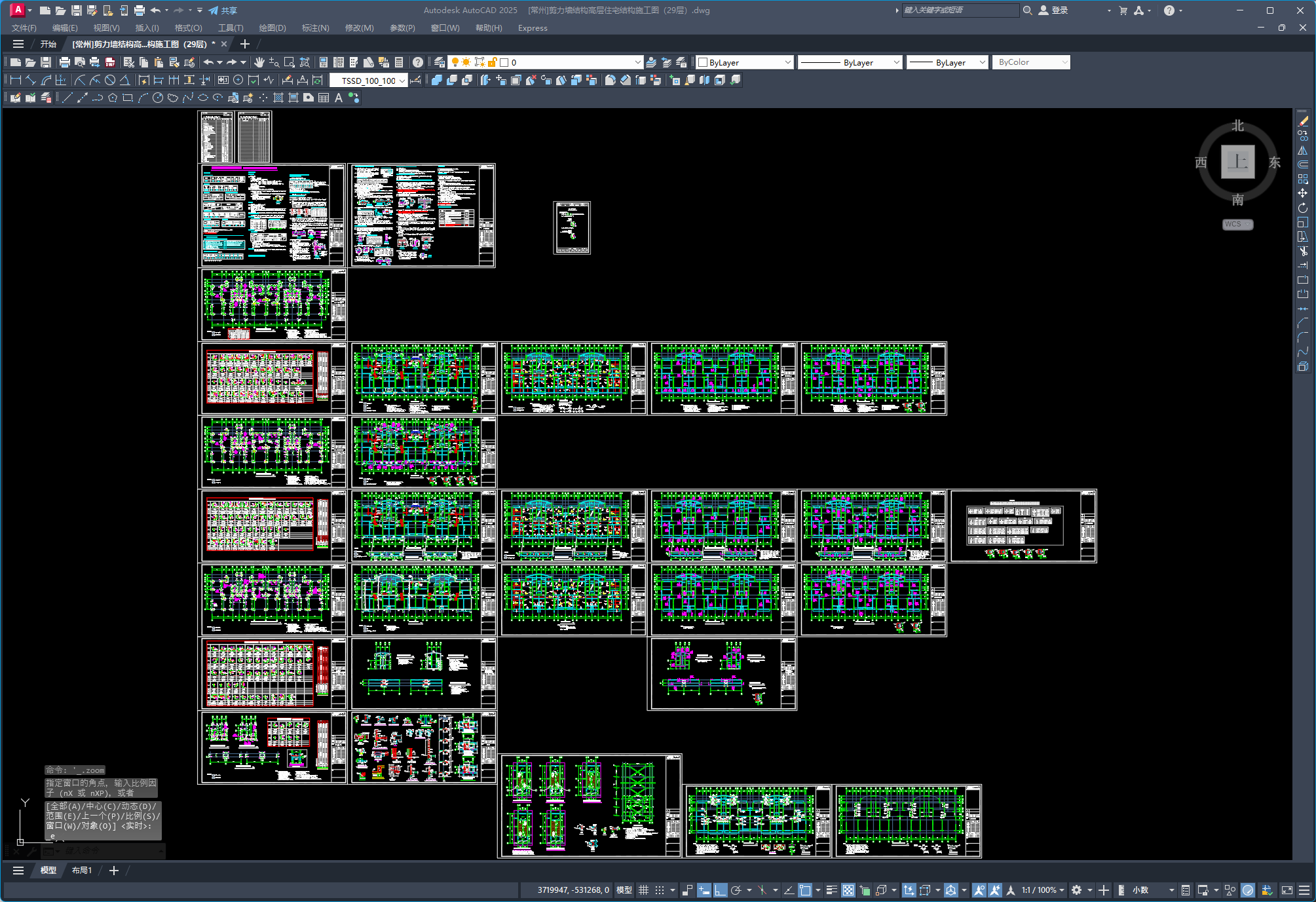Open the 绘图(D) menu
This screenshot has height=902, width=1316.
click(272, 28)
